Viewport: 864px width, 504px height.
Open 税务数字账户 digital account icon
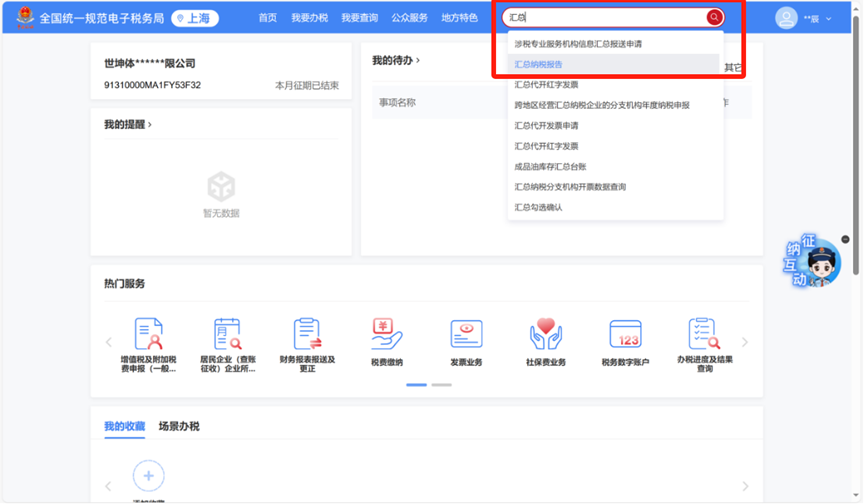[625, 335]
